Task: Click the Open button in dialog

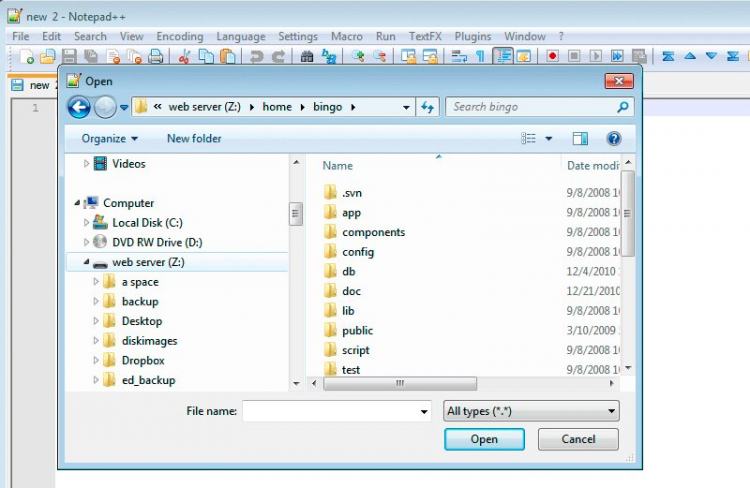Action: point(484,439)
